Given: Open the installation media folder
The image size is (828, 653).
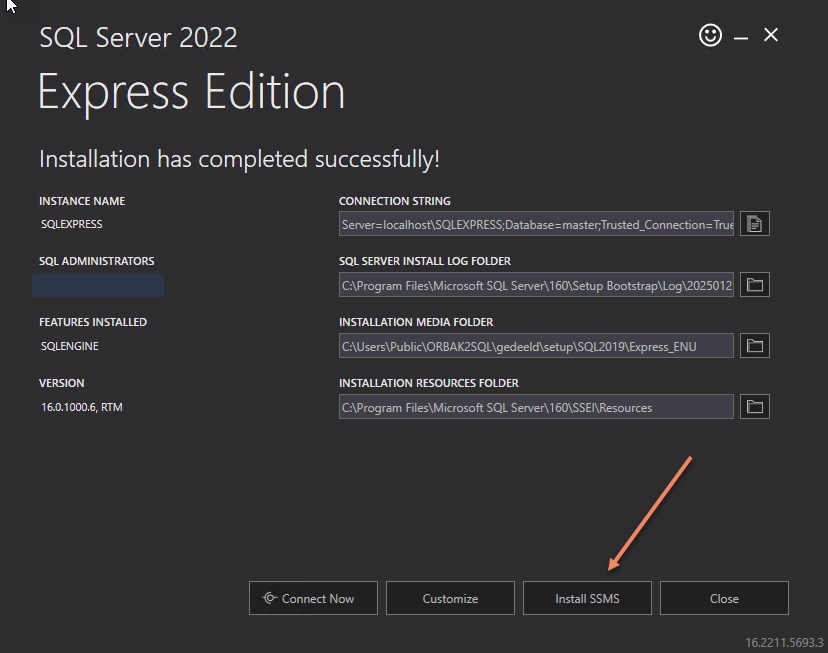Looking at the screenshot, I should (755, 346).
